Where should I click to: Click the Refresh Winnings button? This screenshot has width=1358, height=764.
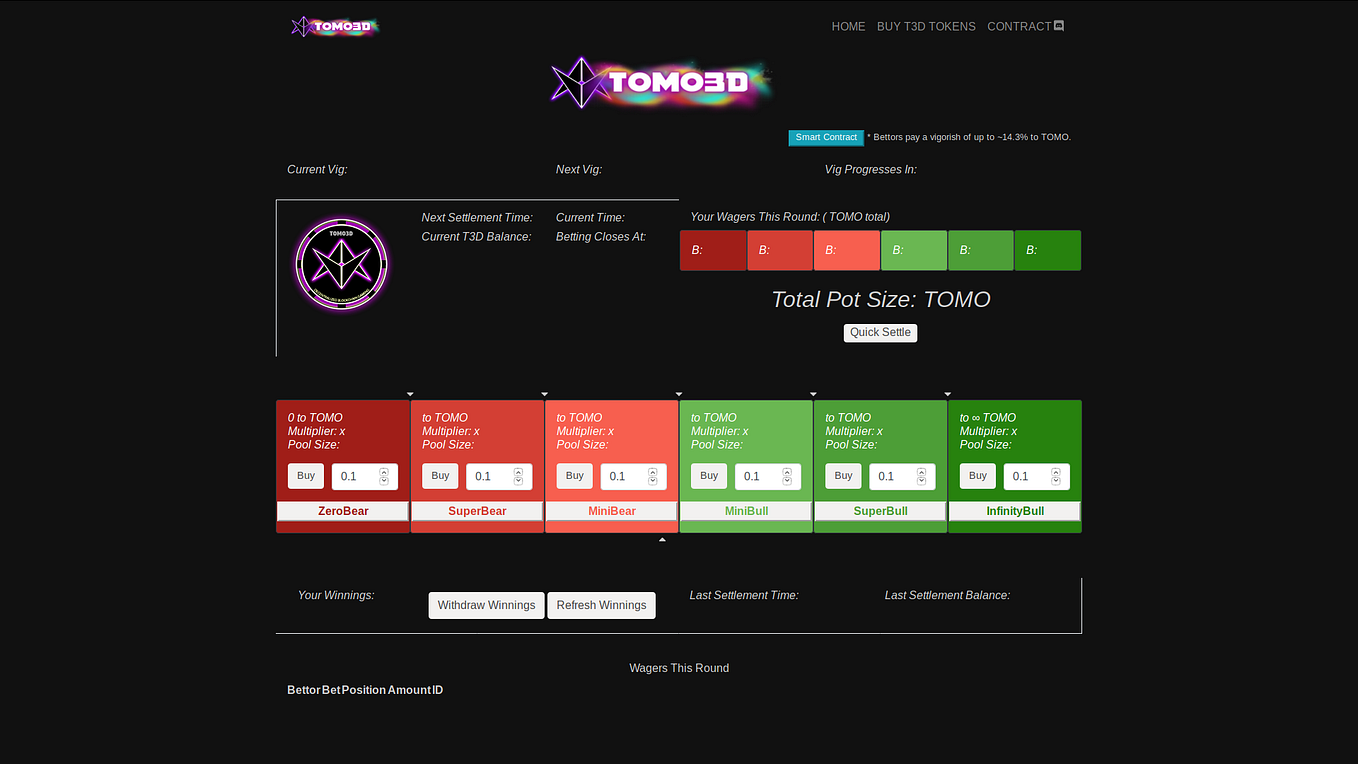click(x=601, y=605)
